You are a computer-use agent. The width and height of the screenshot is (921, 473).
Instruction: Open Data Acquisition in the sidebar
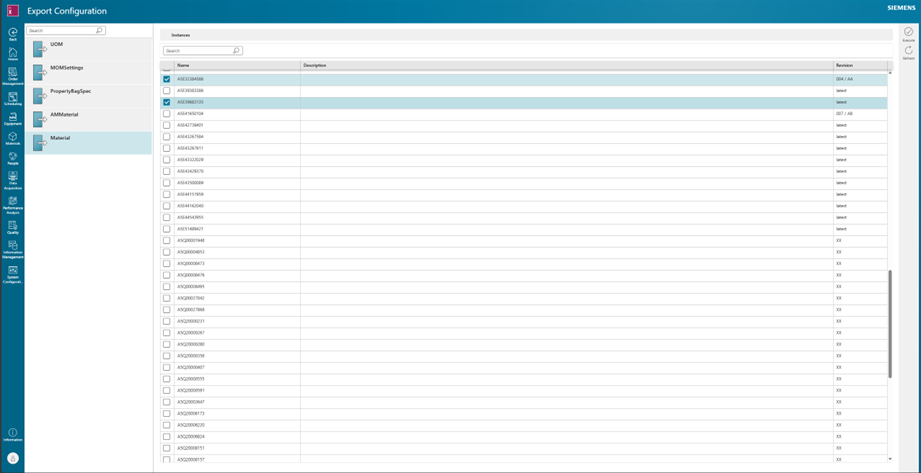click(x=13, y=178)
